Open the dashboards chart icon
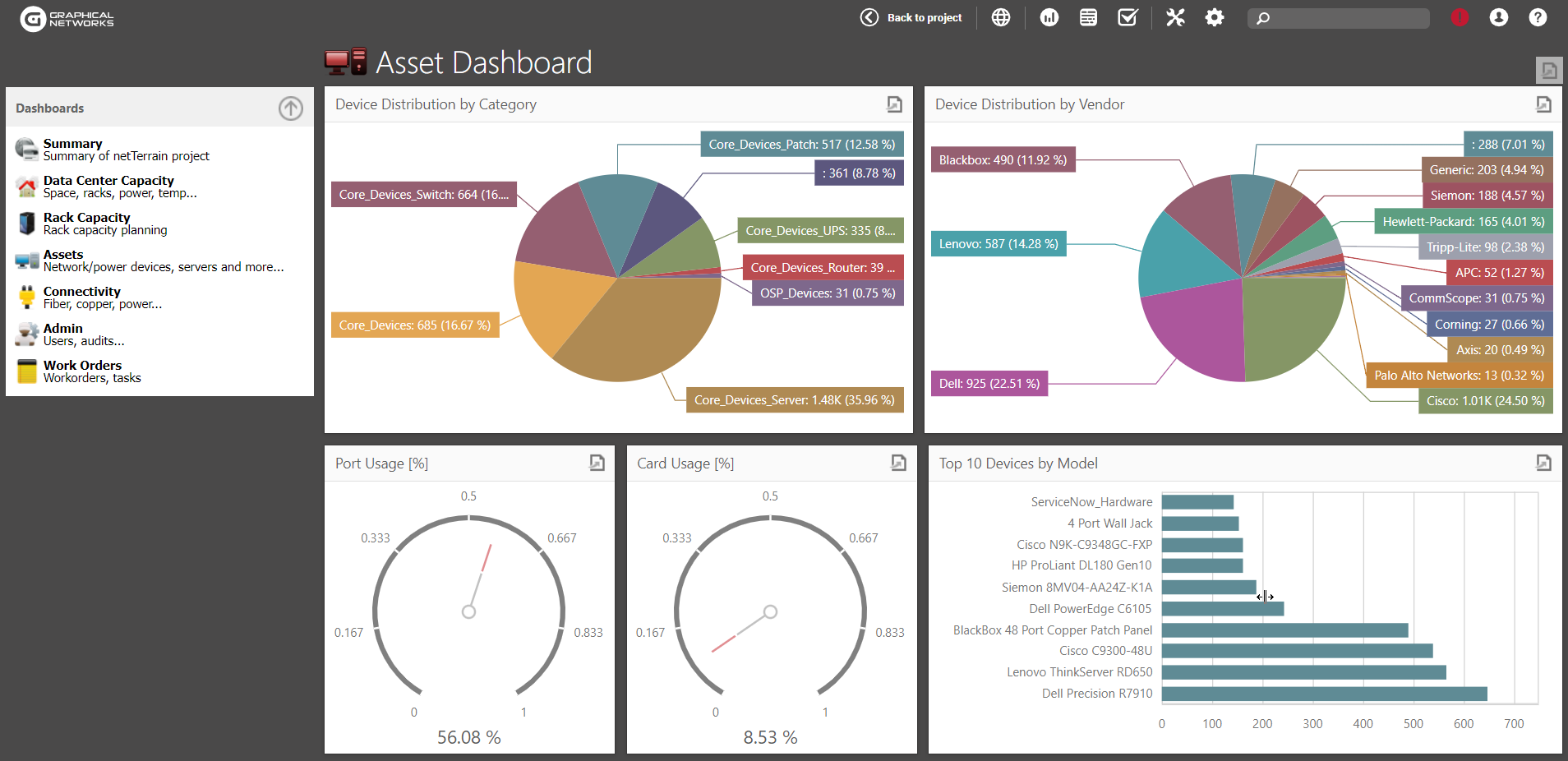Screen dimensions: 1568x761 1049,17
